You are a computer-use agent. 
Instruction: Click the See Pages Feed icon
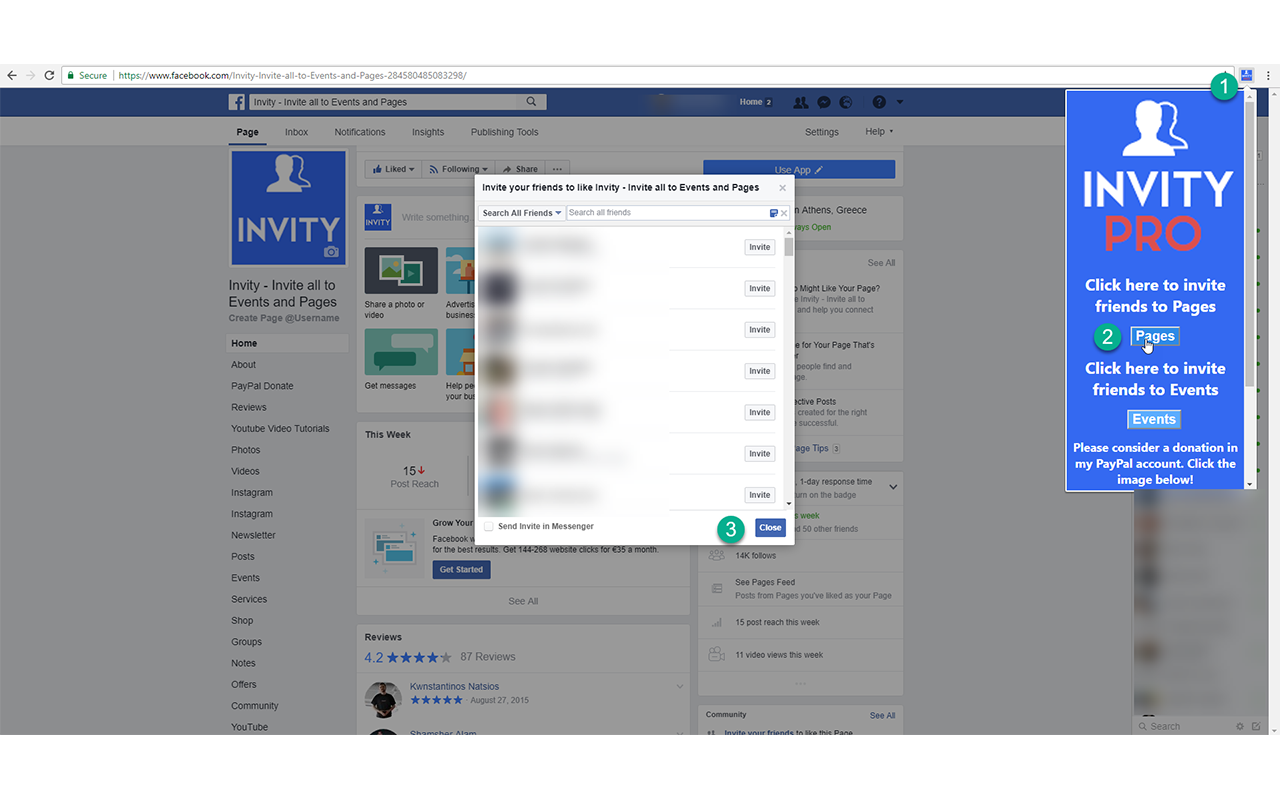point(716,588)
